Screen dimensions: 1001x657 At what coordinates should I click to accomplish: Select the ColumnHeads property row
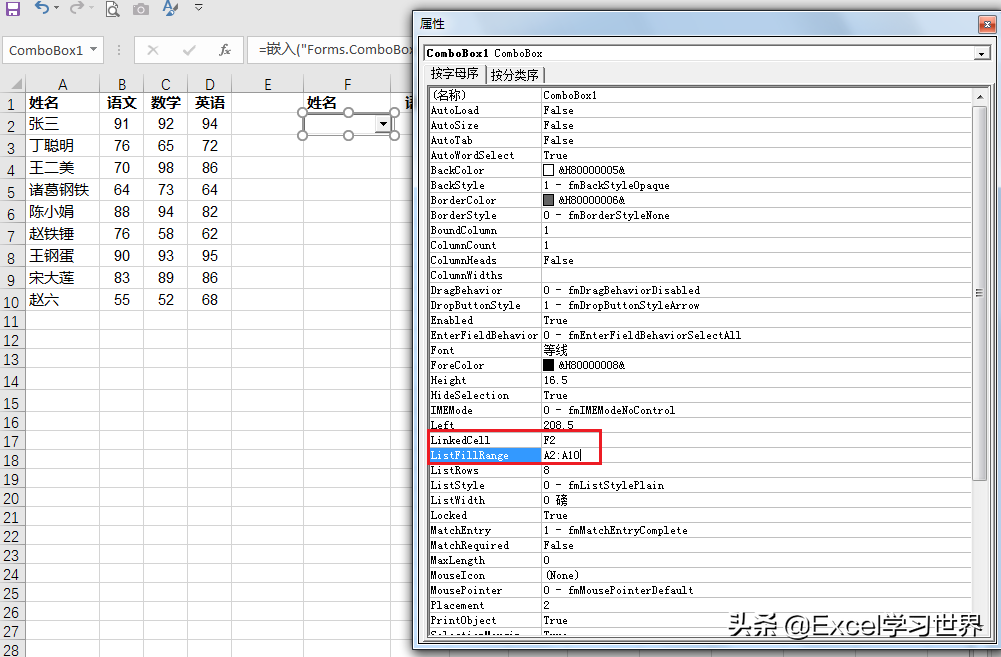tap(700, 261)
